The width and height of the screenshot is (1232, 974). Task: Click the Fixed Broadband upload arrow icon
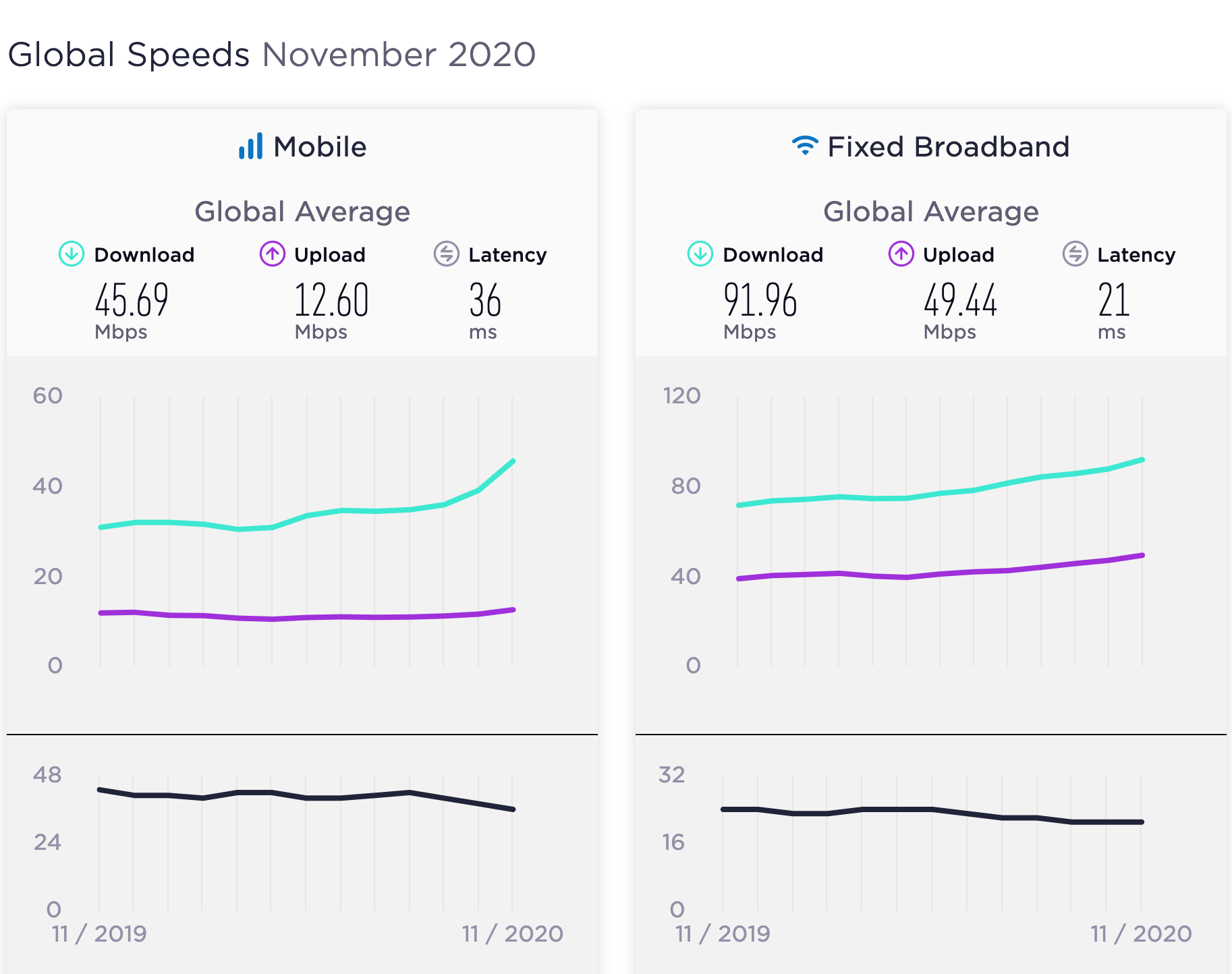[x=901, y=254]
